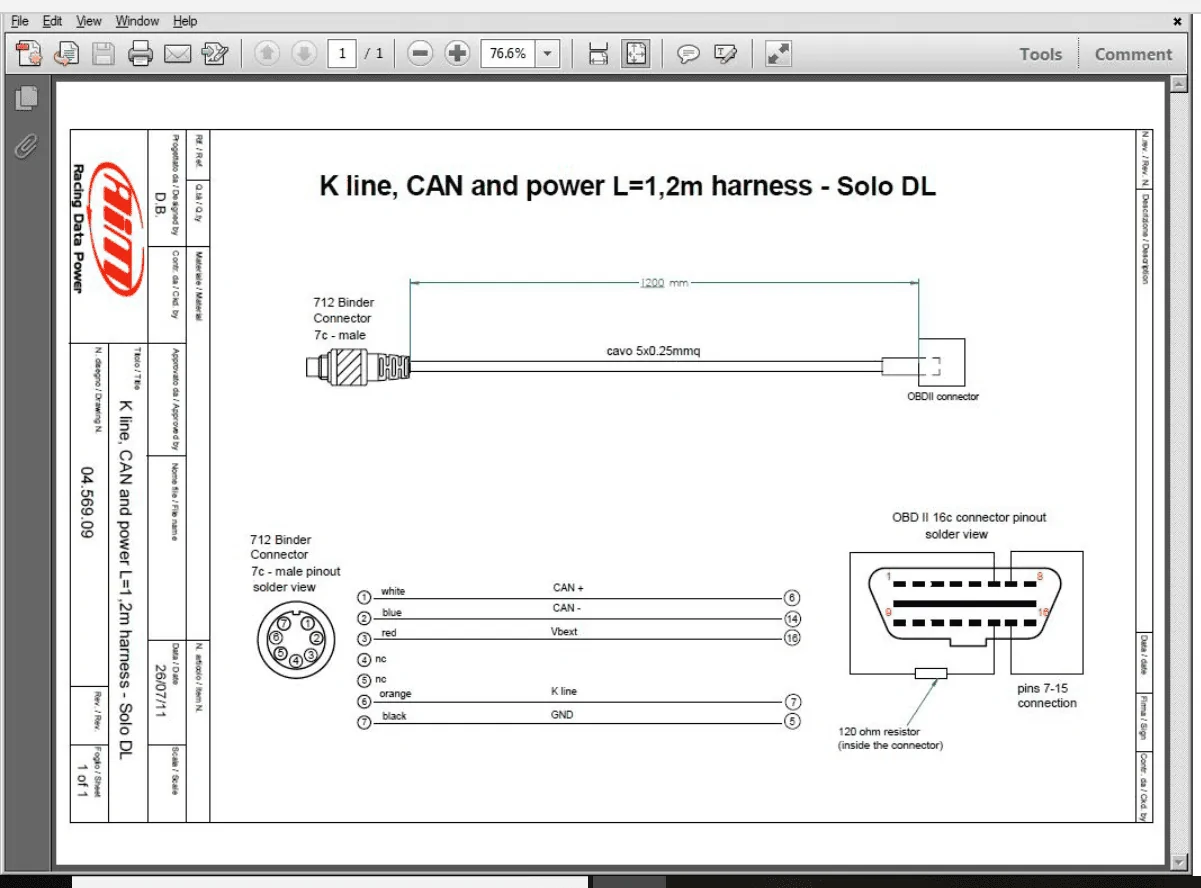Open the File menu
This screenshot has height=888, width=1201.
tap(20, 20)
